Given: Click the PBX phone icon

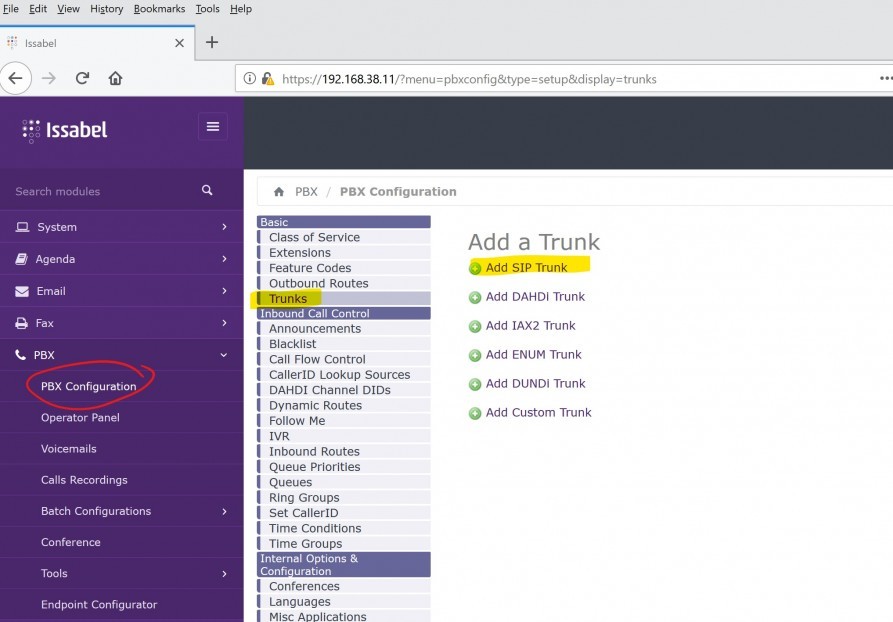Looking at the screenshot, I should pos(21,355).
